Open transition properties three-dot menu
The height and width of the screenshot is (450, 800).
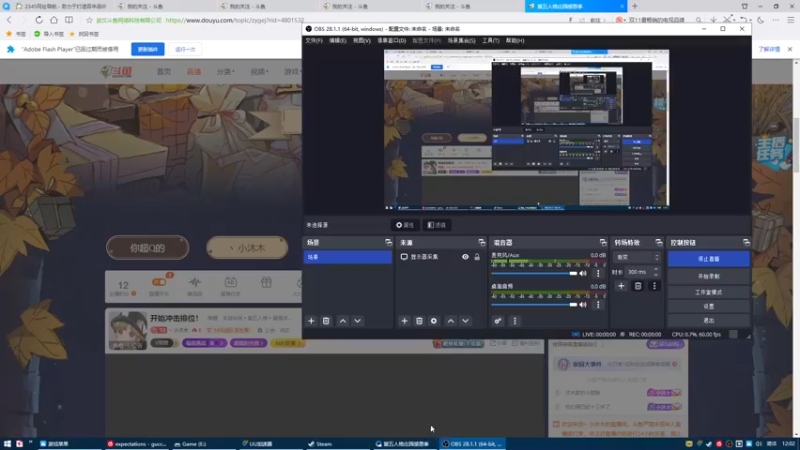655,286
